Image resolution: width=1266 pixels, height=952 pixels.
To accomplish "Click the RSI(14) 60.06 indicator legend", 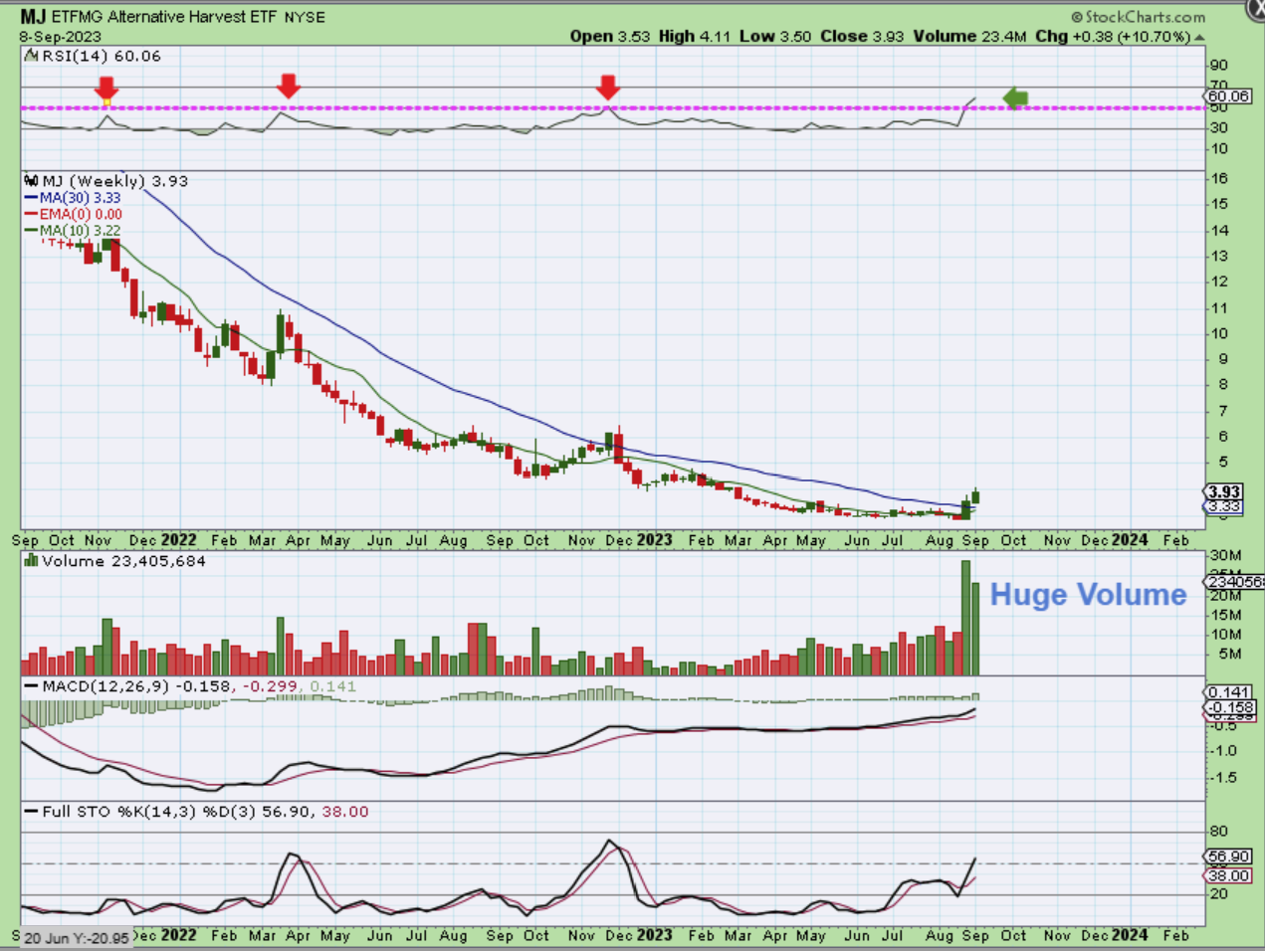I will (95, 56).
